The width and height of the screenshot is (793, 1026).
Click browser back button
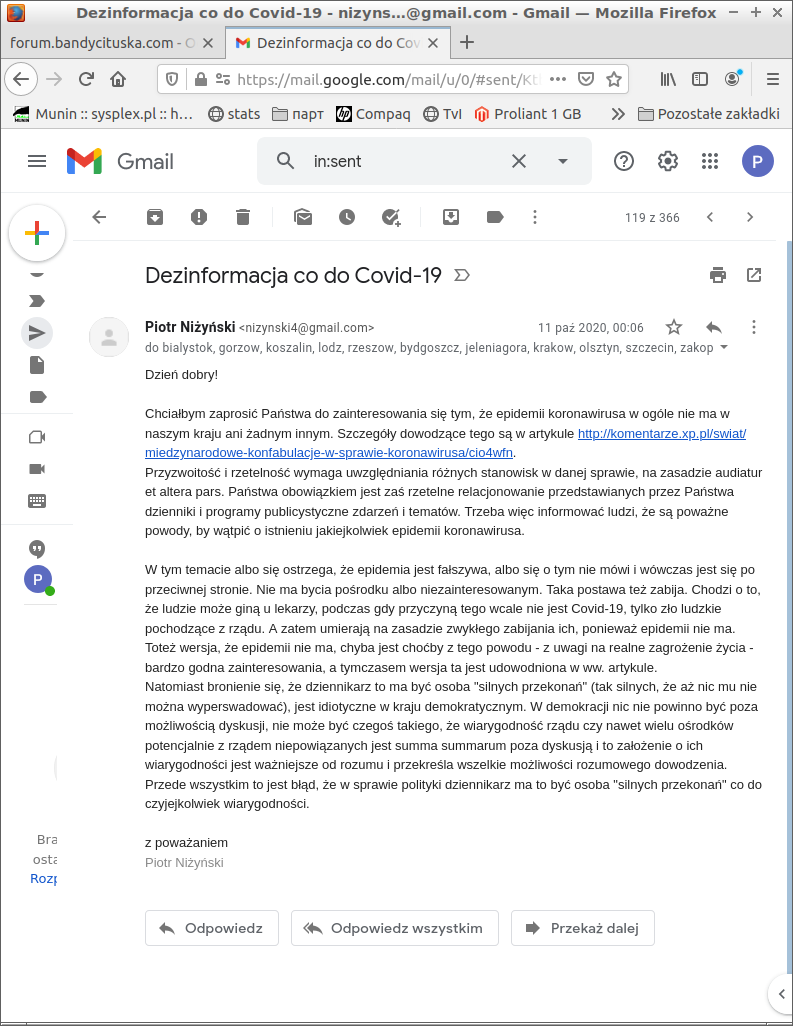[x=21, y=79]
